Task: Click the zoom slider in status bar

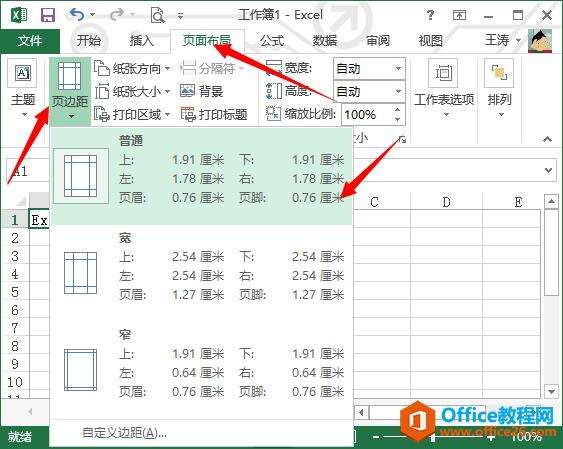Action: coord(433,437)
